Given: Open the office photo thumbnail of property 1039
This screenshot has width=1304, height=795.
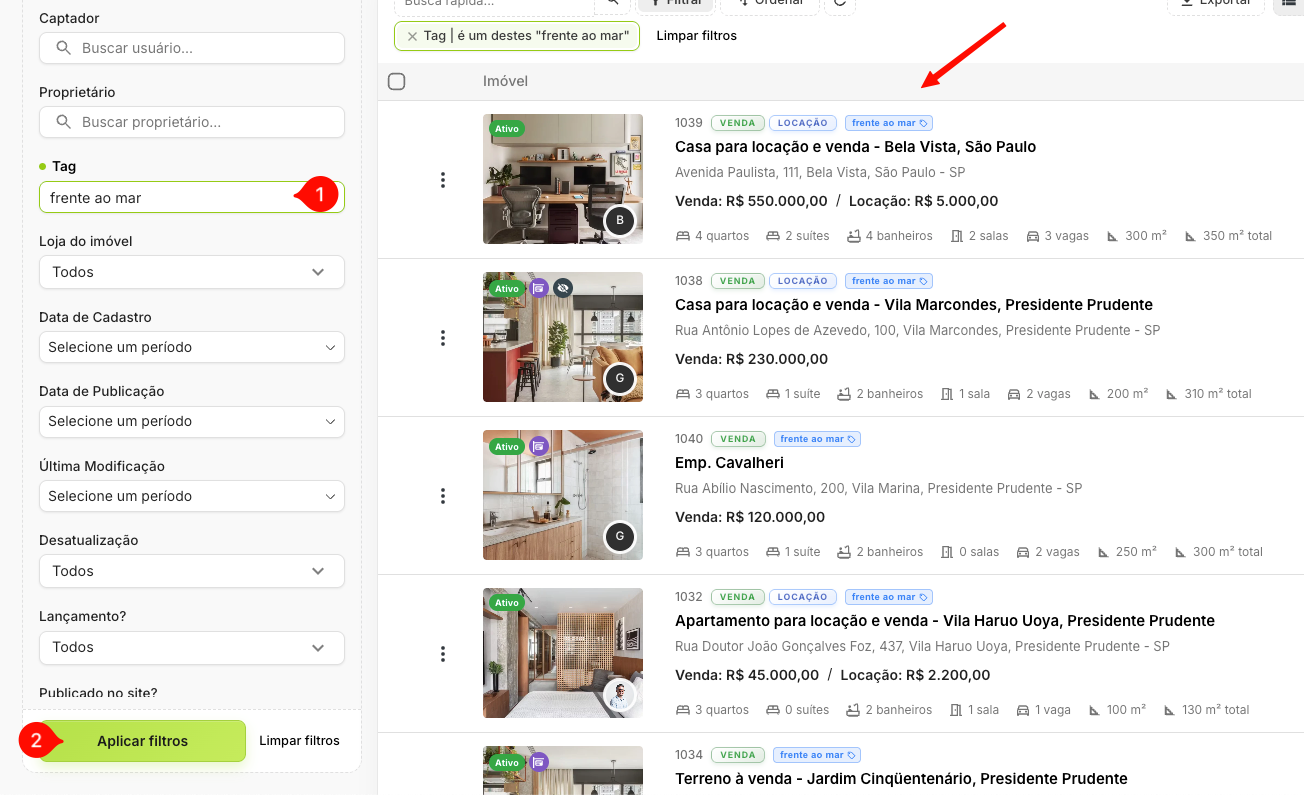Looking at the screenshot, I should [563, 179].
